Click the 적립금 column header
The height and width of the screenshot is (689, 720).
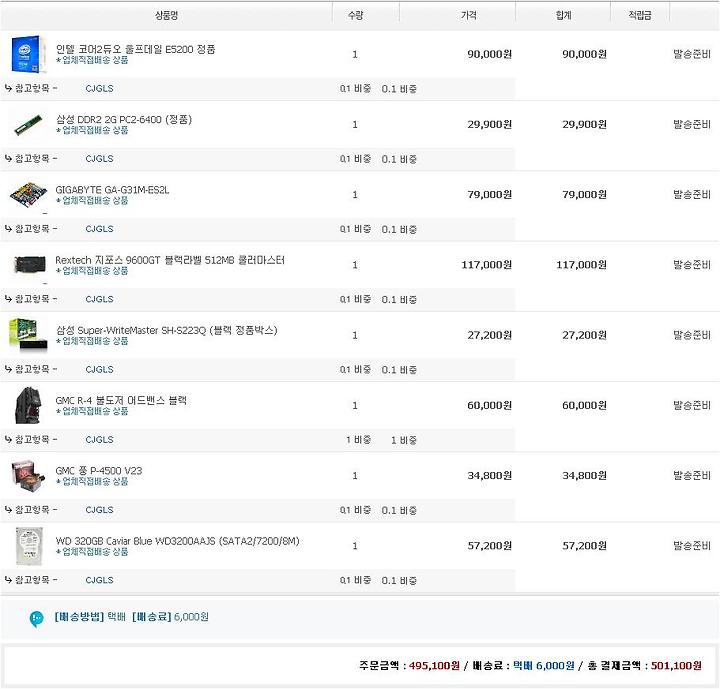(640, 16)
